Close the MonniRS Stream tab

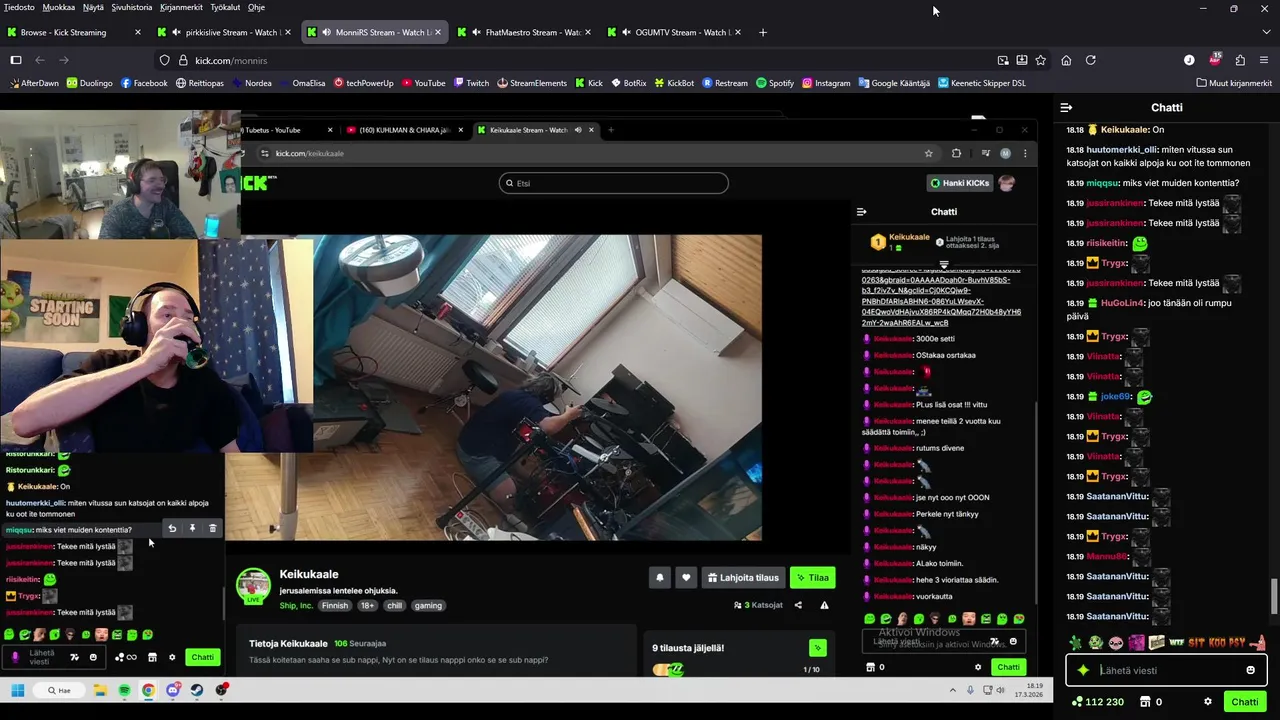[438, 32]
